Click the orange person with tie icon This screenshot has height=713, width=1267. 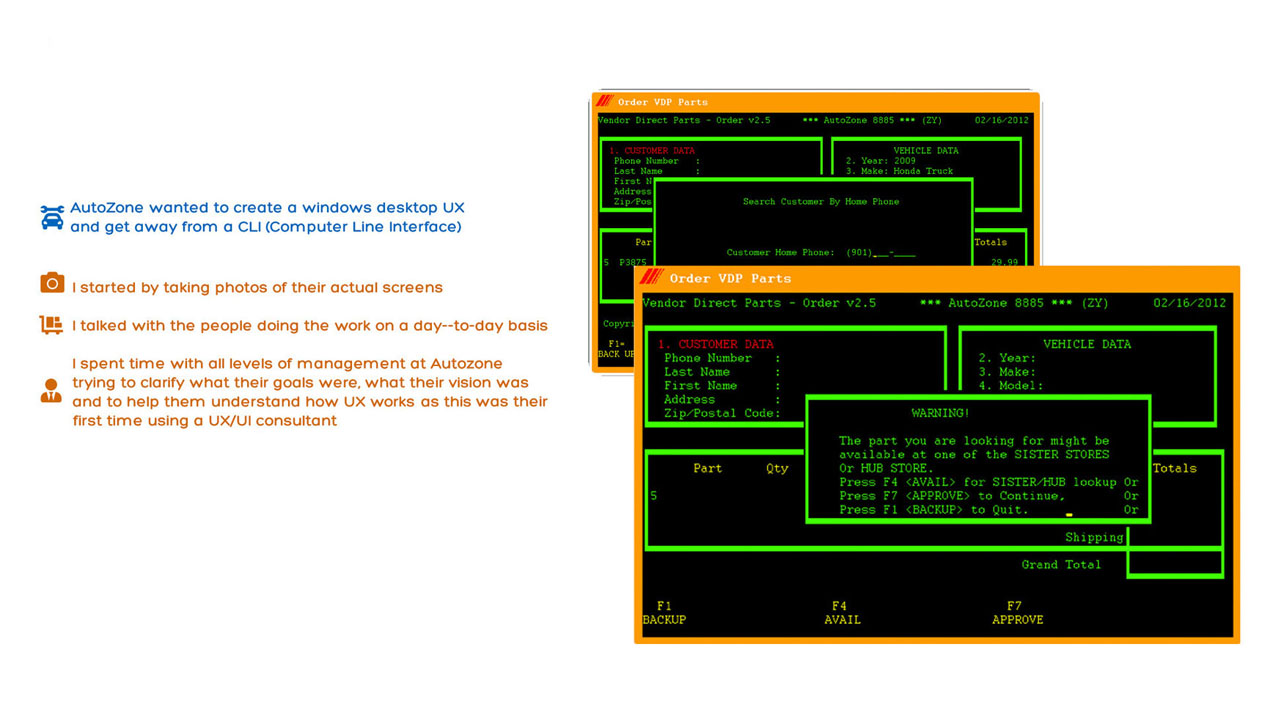point(51,391)
